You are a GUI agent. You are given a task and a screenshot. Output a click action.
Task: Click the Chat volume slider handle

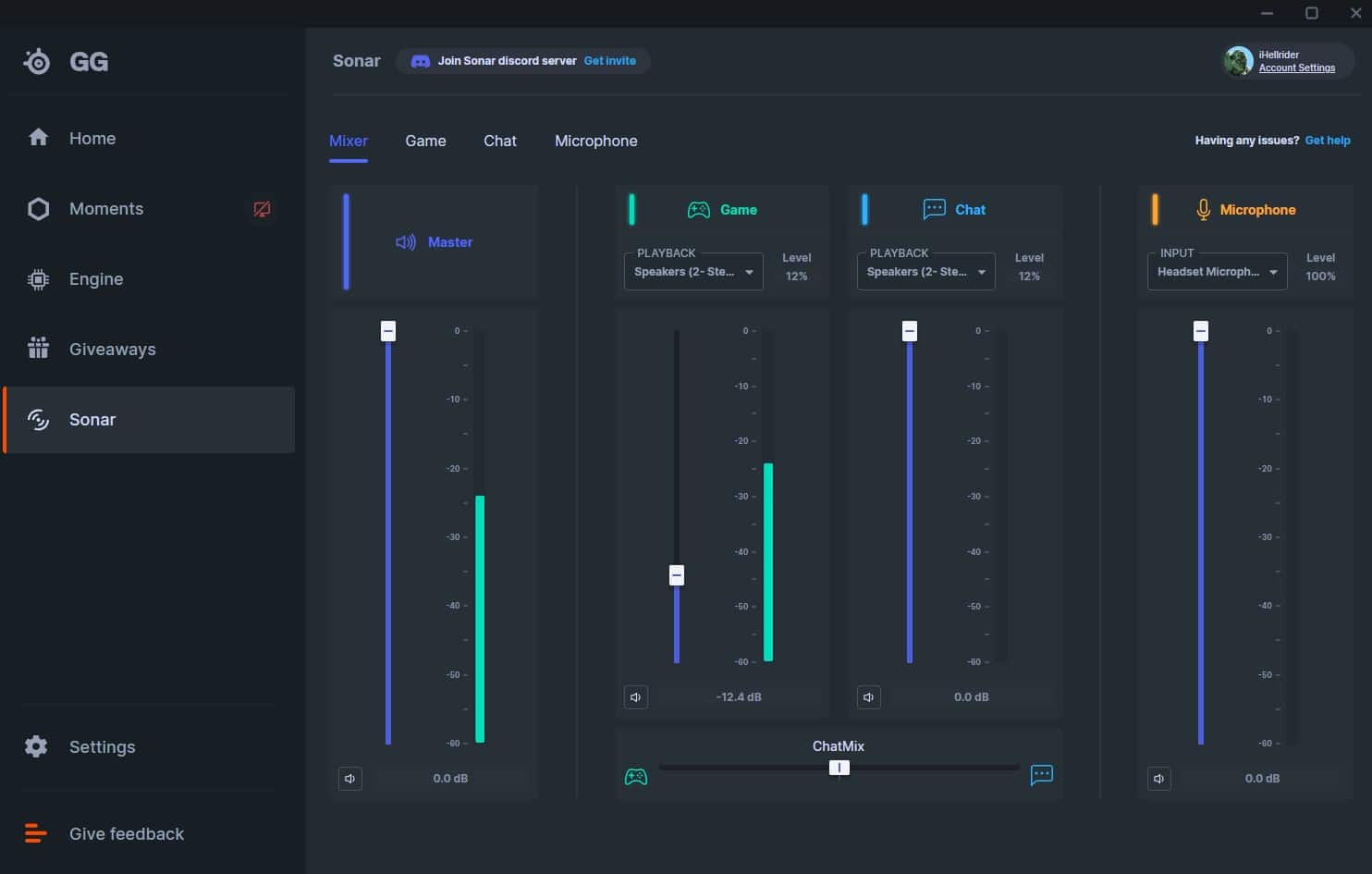click(x=910, y=330)
